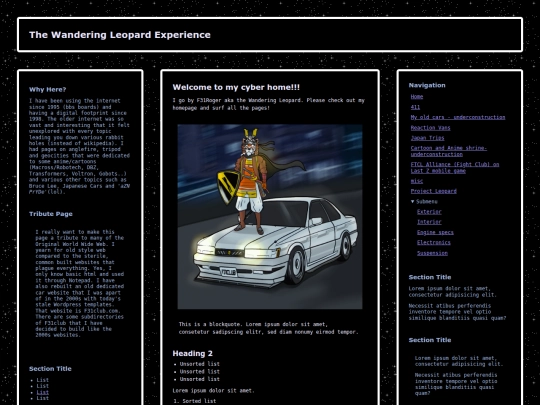
Task: Click the blockquote text starting 'This is a blockquote'
Action: pyautogui.click(x=269, y=328)
